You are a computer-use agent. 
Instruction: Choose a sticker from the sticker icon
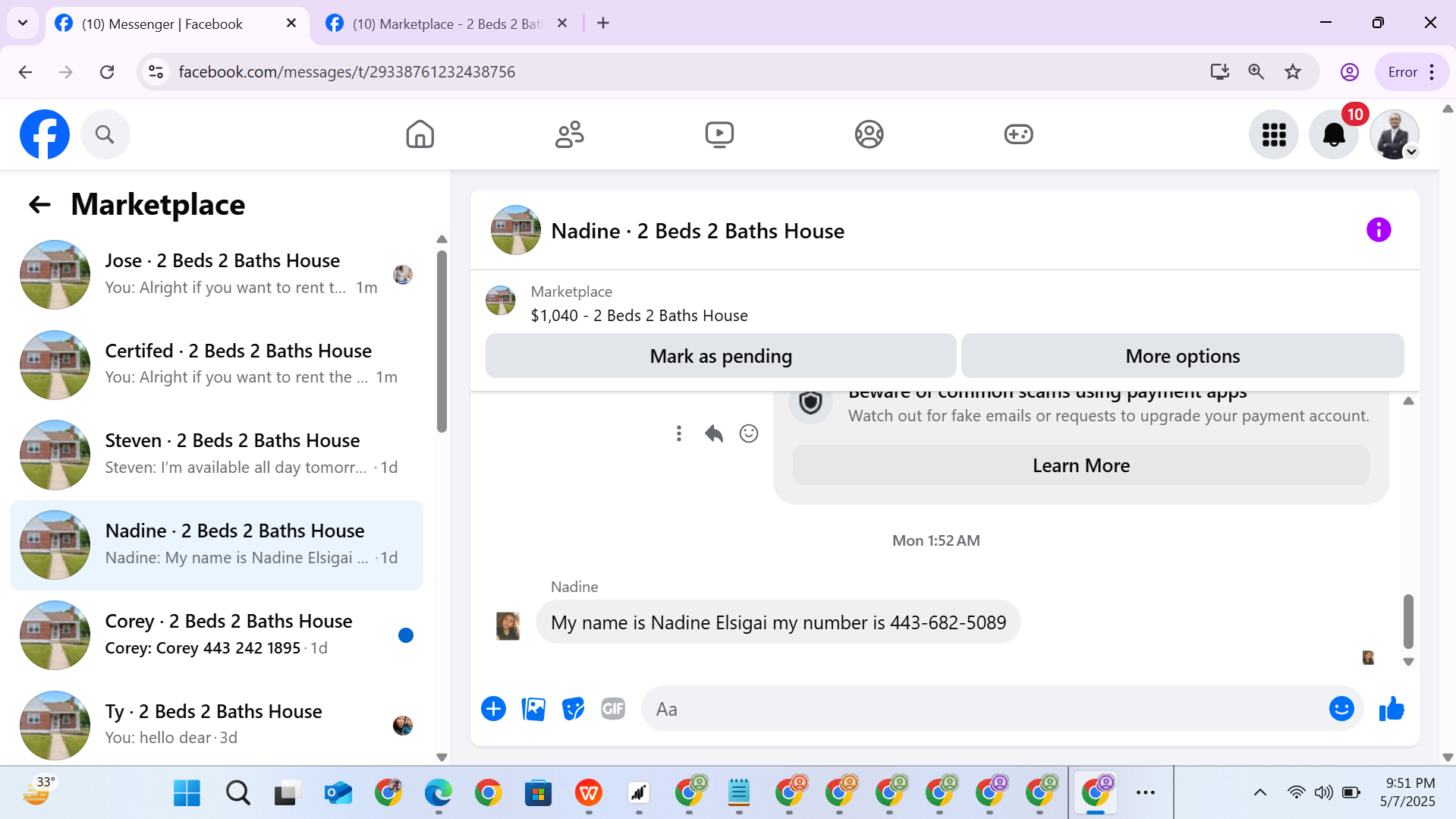click(573, 709)
